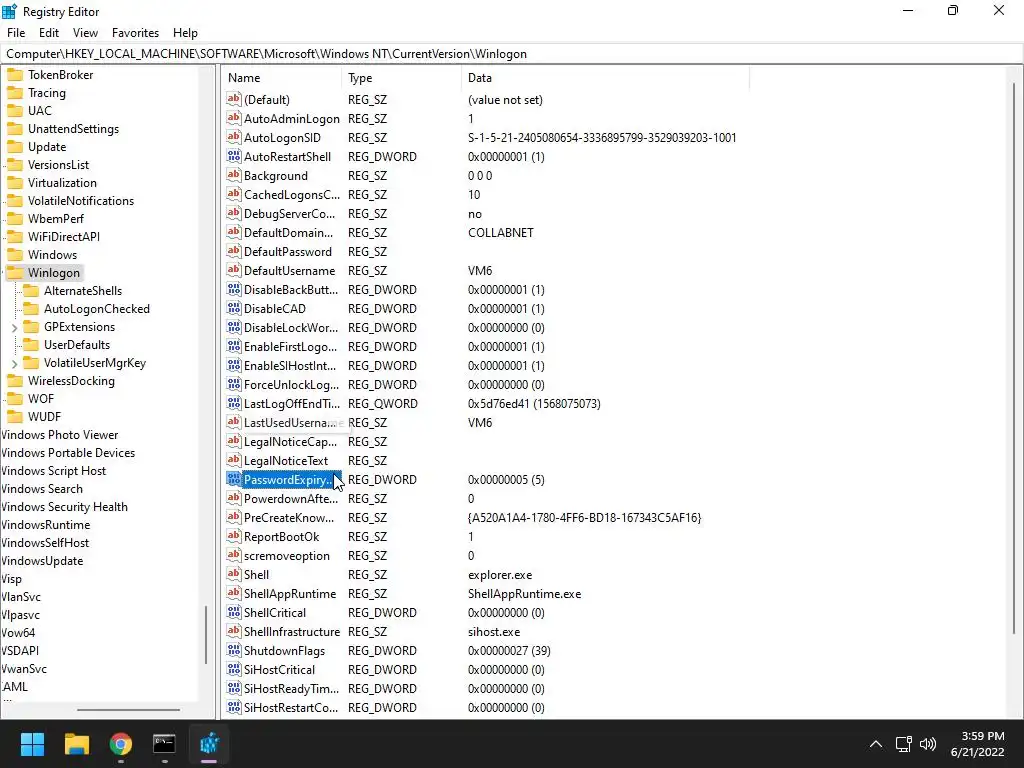The image size is (1024, 768).
Task: Select the UnattendSettings key
Action: click(73, 129)
